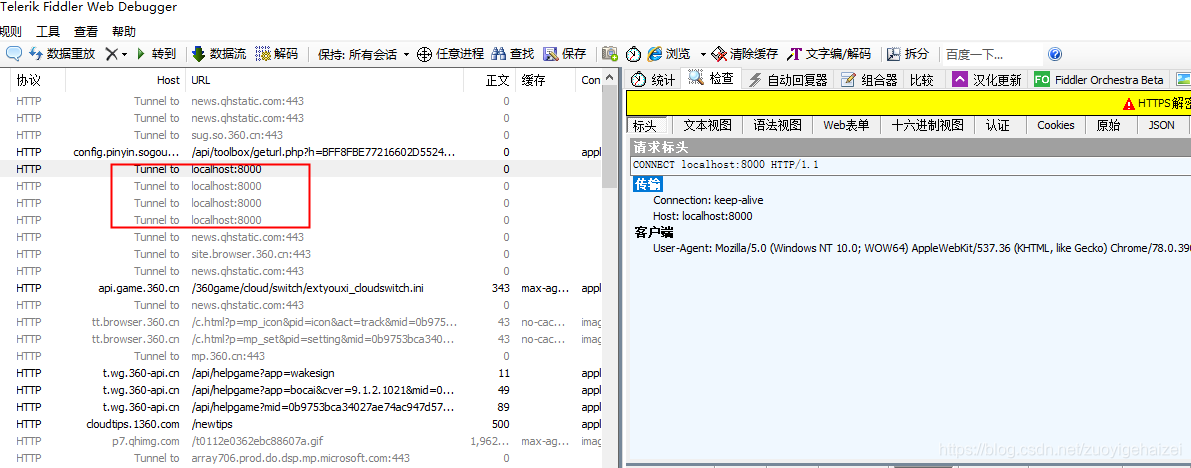The image size is (1191, 468).
Task: Switch to the Cookies inspector tab
Action: (x=1056, y=125)
